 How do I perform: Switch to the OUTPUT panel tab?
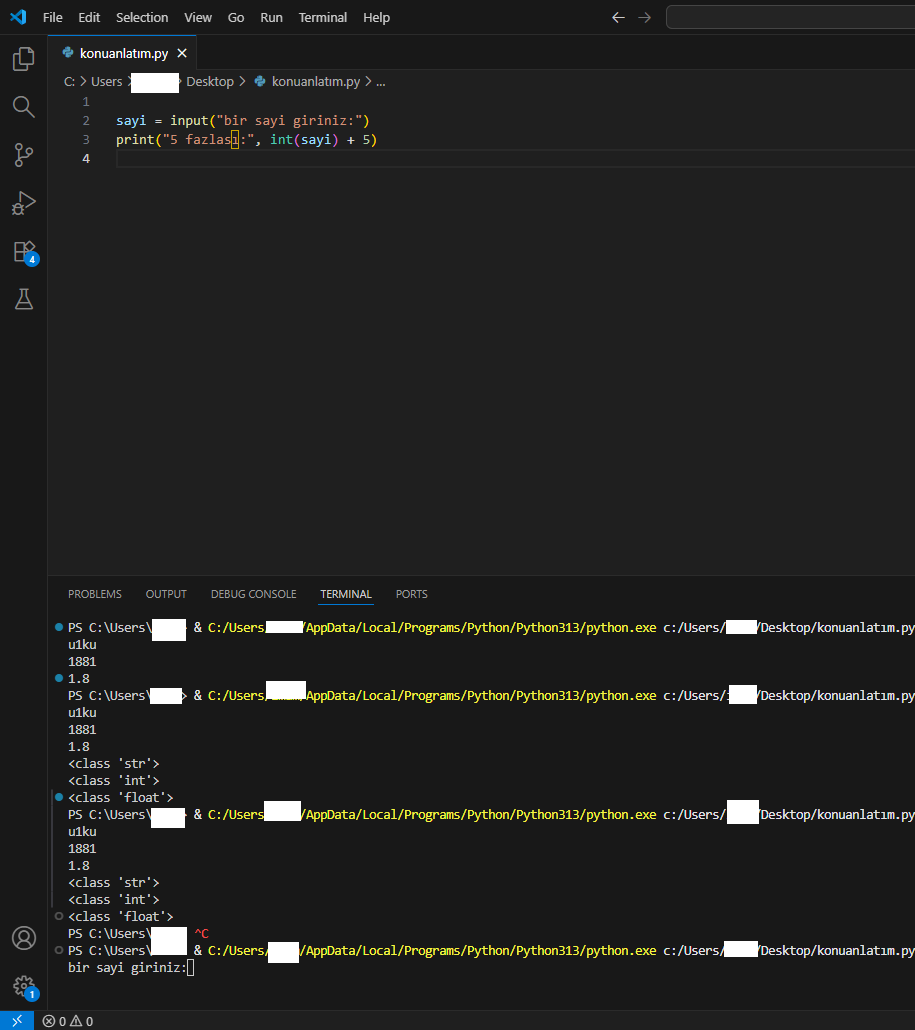(x=166, y=594)
